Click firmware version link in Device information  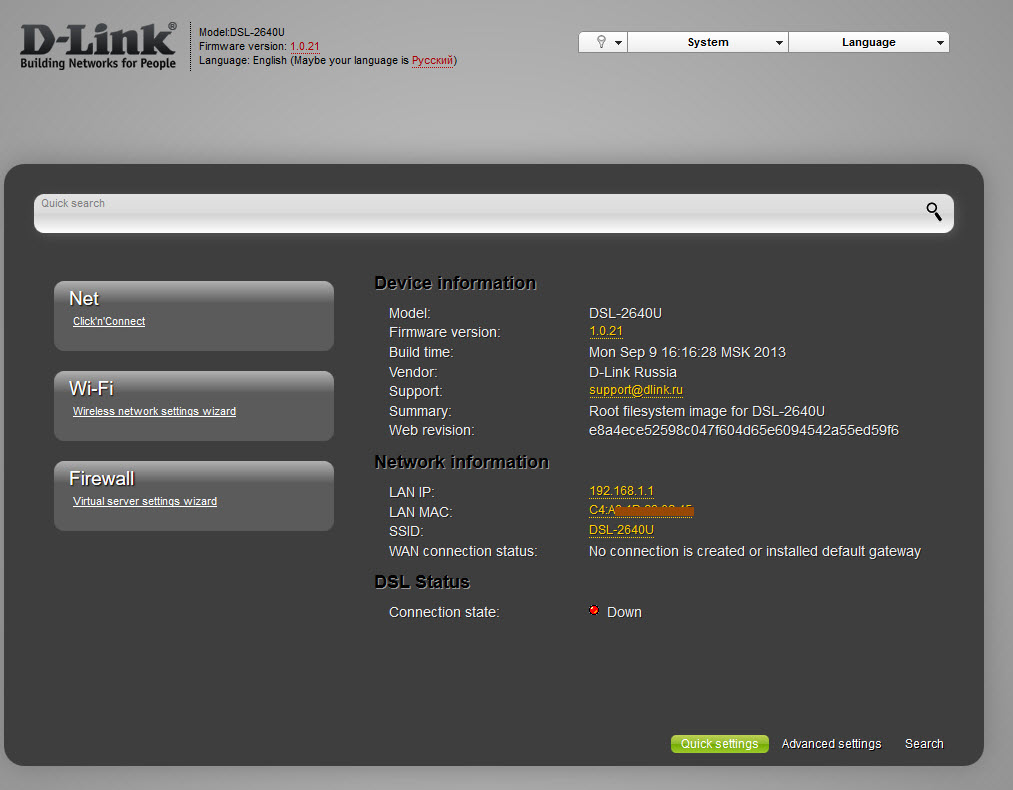coord(605,331)
